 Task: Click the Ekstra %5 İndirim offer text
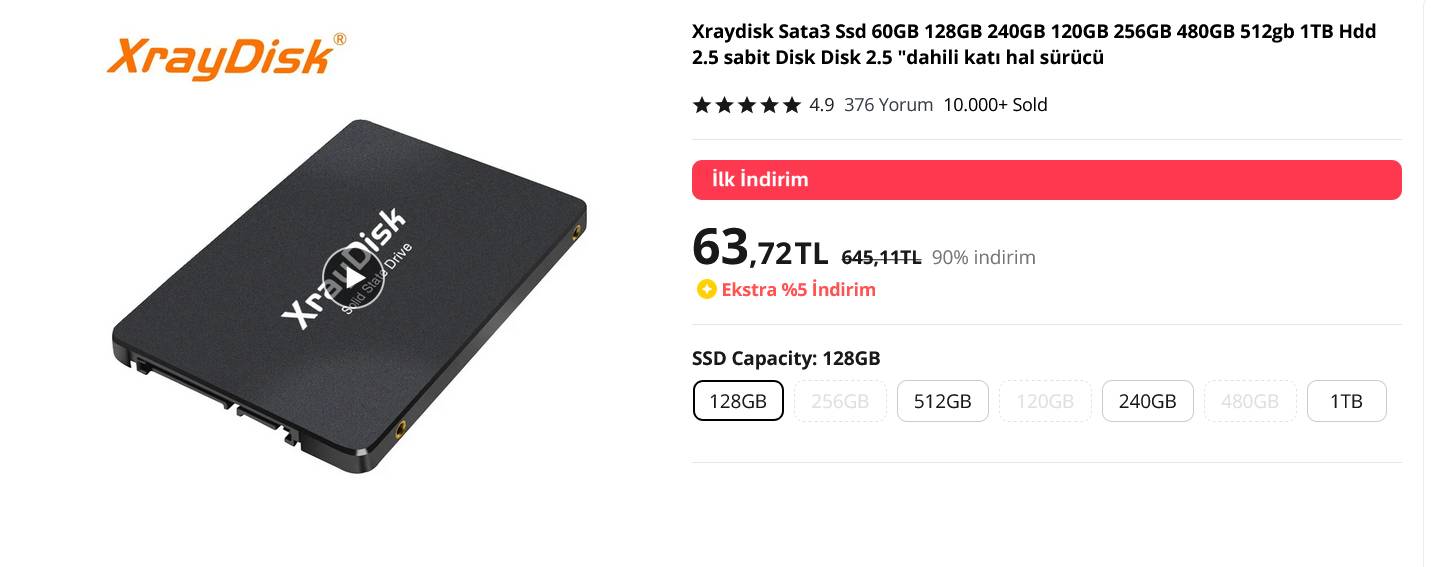pyautogui.click(x=798, y=290)
